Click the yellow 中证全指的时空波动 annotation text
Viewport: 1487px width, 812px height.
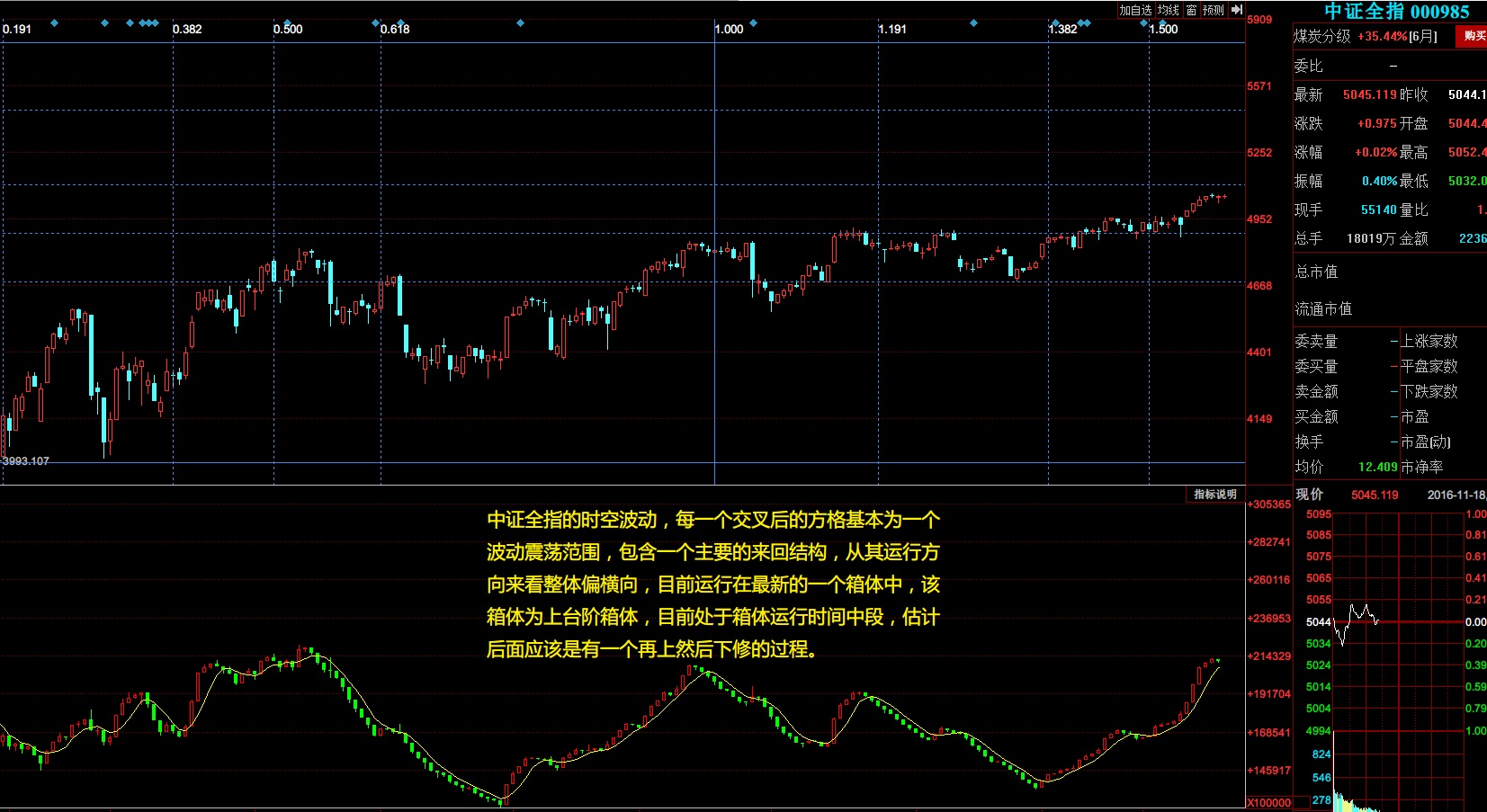click(x=713, y=584)
